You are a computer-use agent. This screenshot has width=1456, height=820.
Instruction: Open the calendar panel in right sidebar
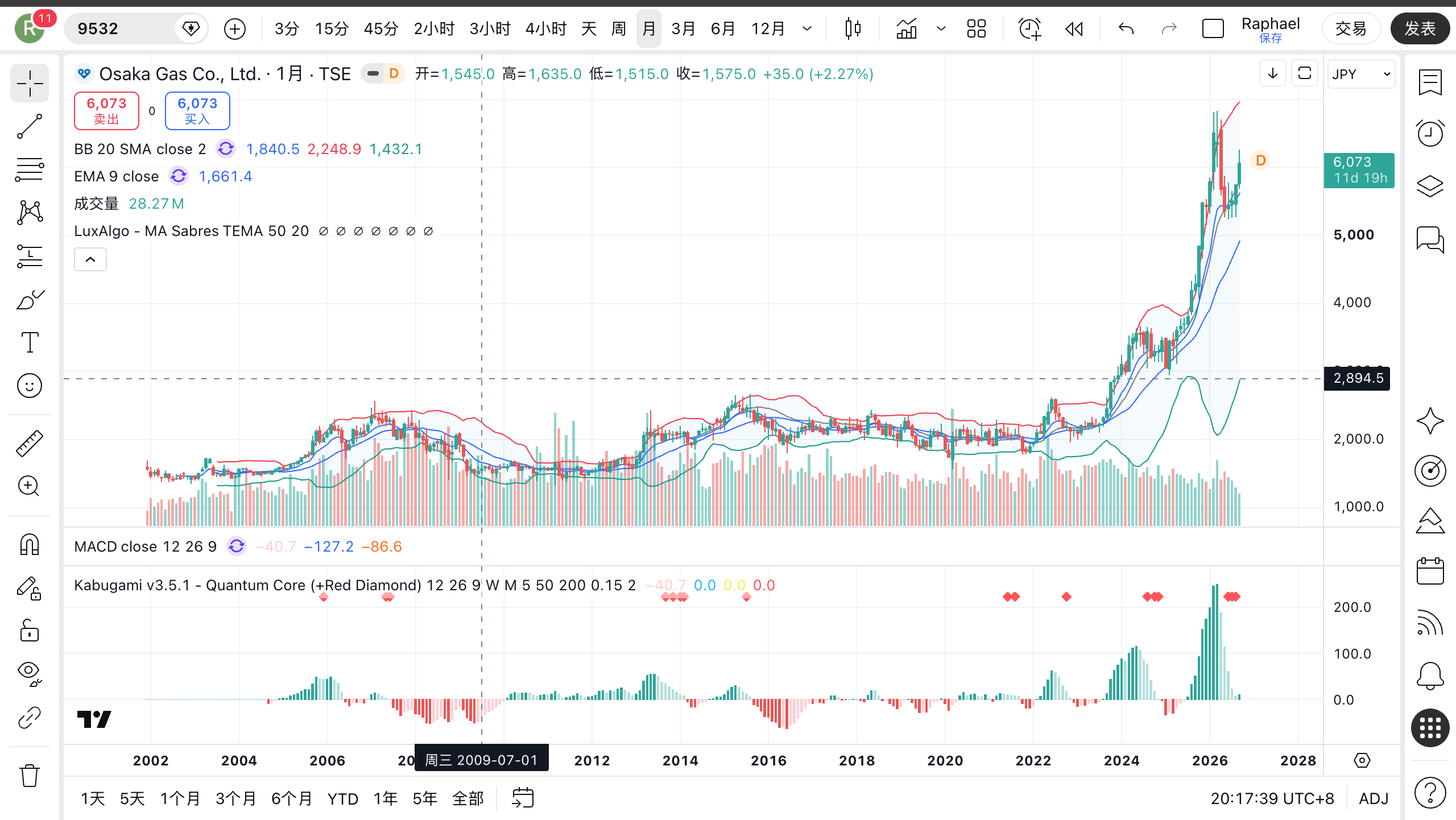pyautogui.click(x=1430, y=570)
